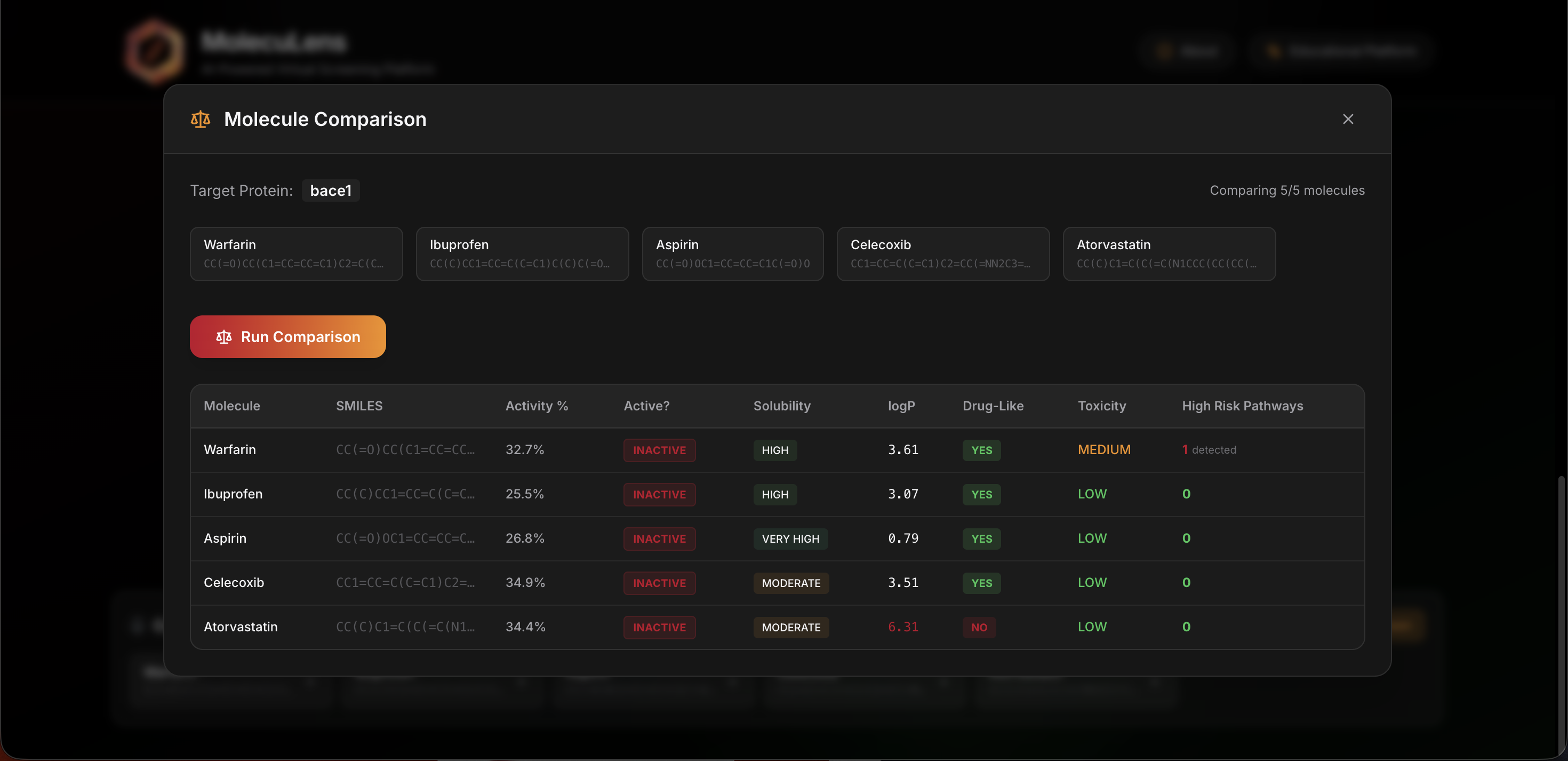Click Atorvastatin's NO drug-like badge
This screenshot has width=1568, height=761.
point(978,627)
